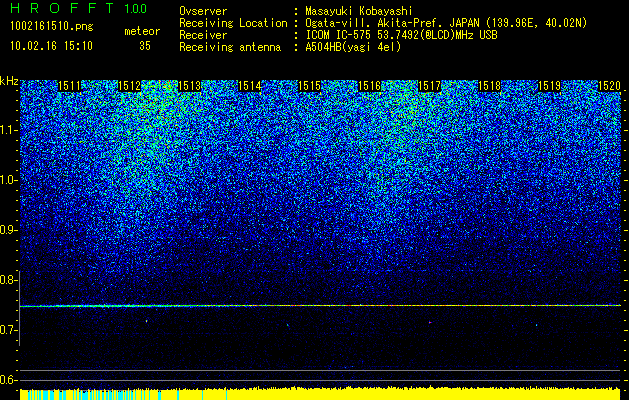Screen dimensions: 629x400
Task: Click the date 10.02.16 15:10
Action: (x=52, y=46)
